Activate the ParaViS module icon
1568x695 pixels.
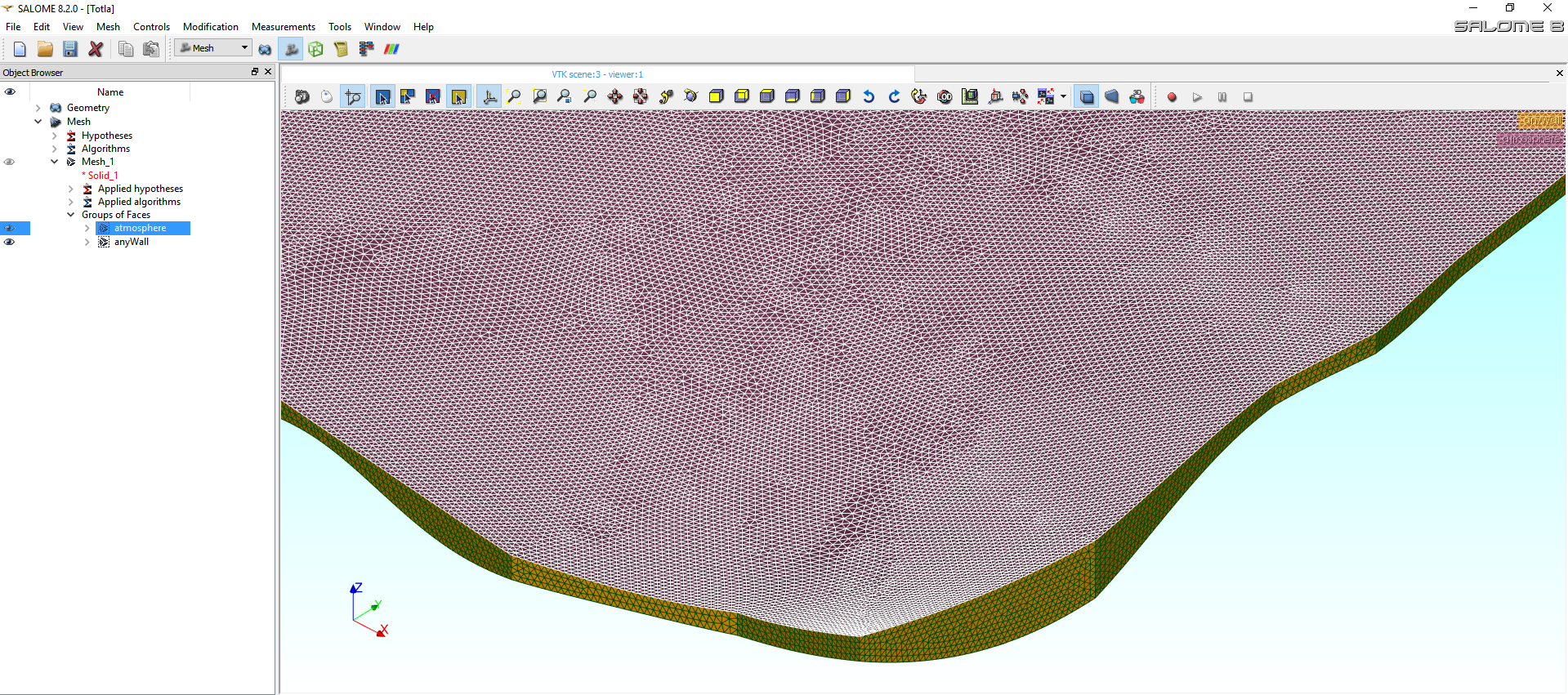pyautogui.click(x=391, y=49)
